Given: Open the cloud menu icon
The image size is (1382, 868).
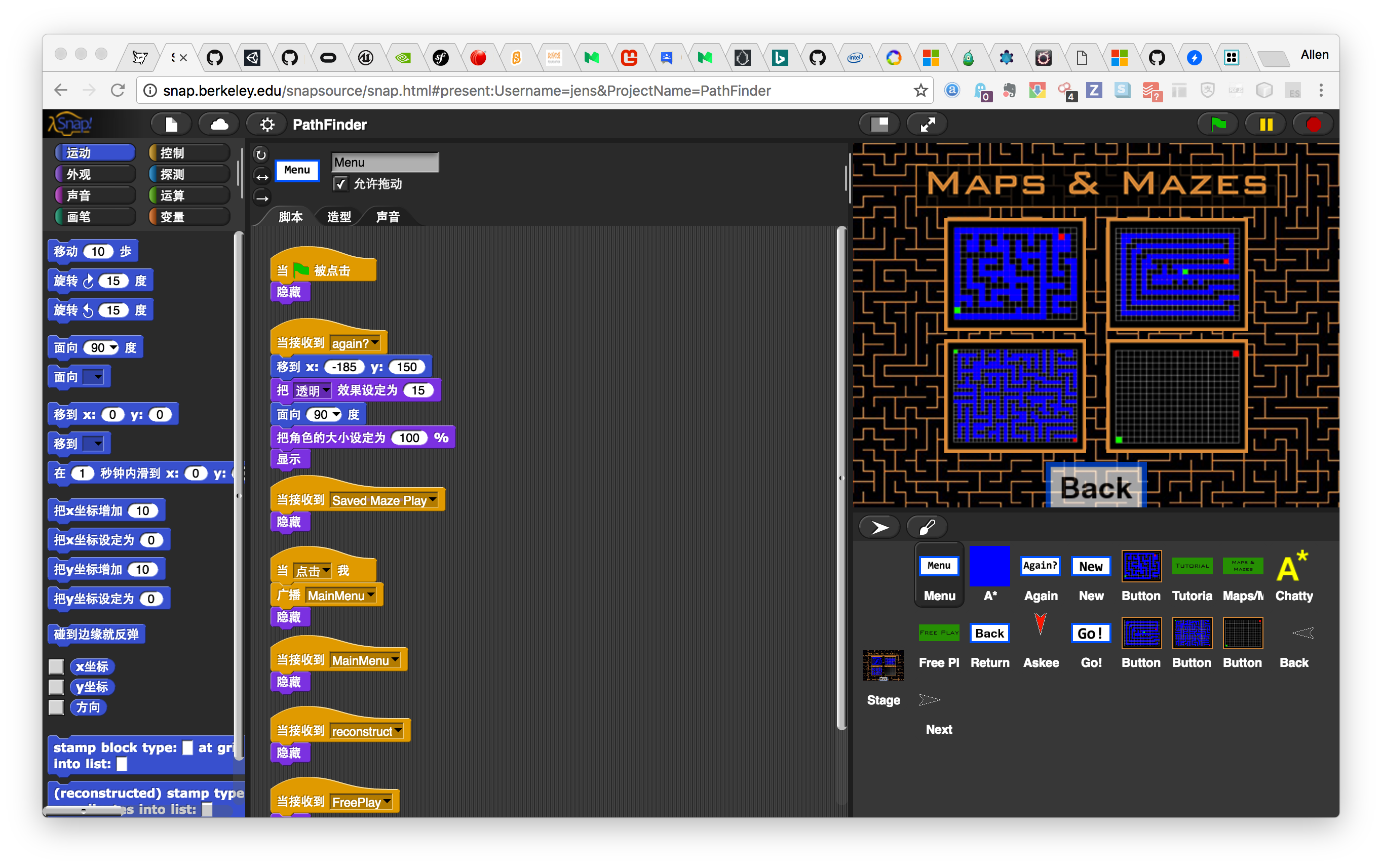Looking at the screenshot, I should [x=219, y=124].
